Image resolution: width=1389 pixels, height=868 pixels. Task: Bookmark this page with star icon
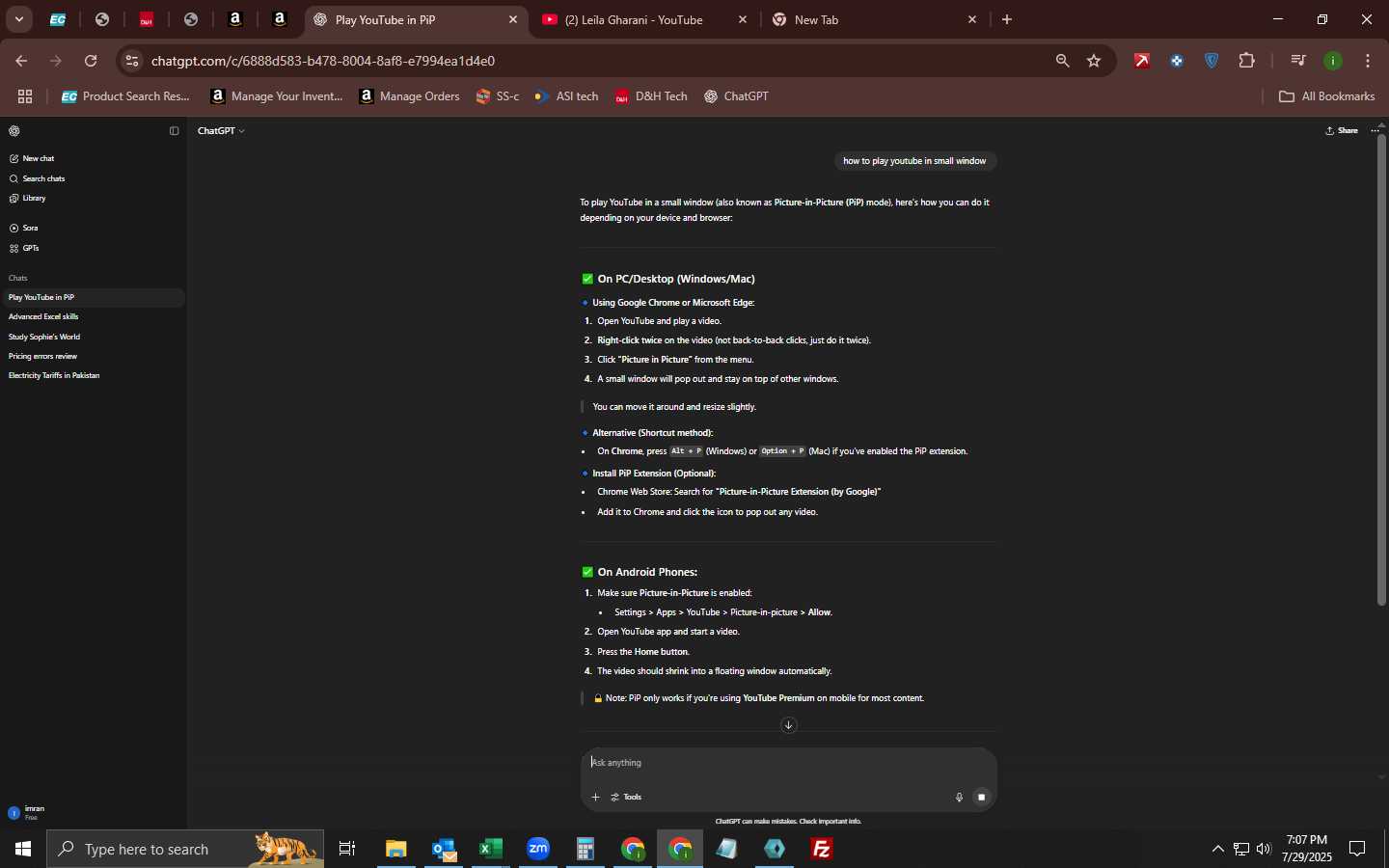tap(1094, 61)
